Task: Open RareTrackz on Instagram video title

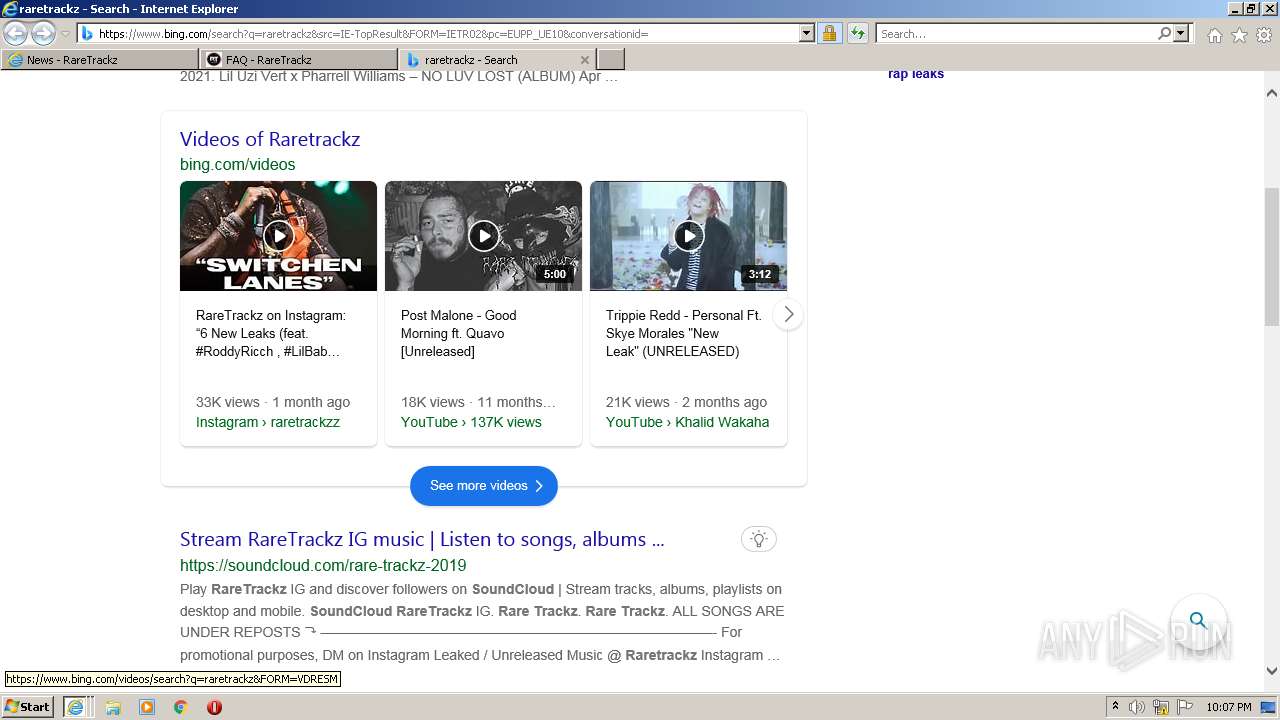Action: click(x=271, y=333)
